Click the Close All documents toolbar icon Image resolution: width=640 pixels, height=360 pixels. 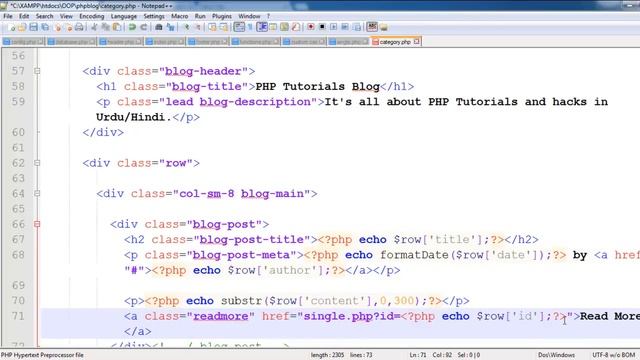69,27
